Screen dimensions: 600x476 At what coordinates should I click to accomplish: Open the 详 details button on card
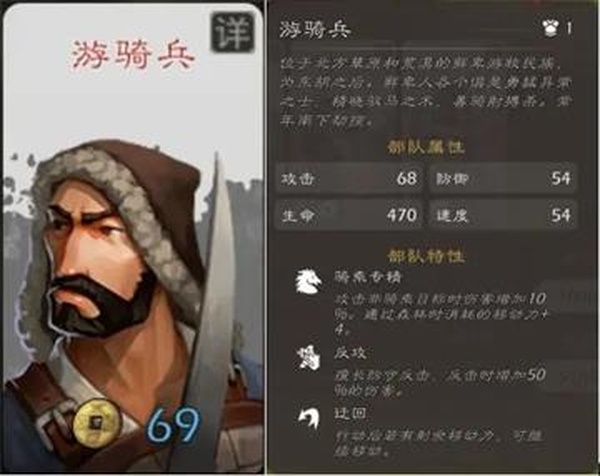233,32
